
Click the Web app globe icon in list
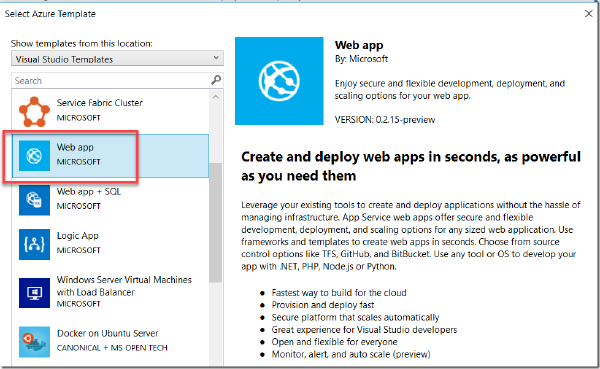tap(34, 156)
